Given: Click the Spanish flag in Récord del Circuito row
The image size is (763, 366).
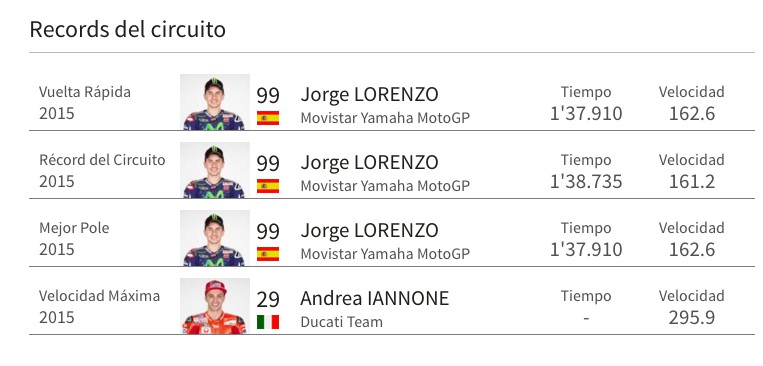Looking at the screenshot, I should coord(268,186).
